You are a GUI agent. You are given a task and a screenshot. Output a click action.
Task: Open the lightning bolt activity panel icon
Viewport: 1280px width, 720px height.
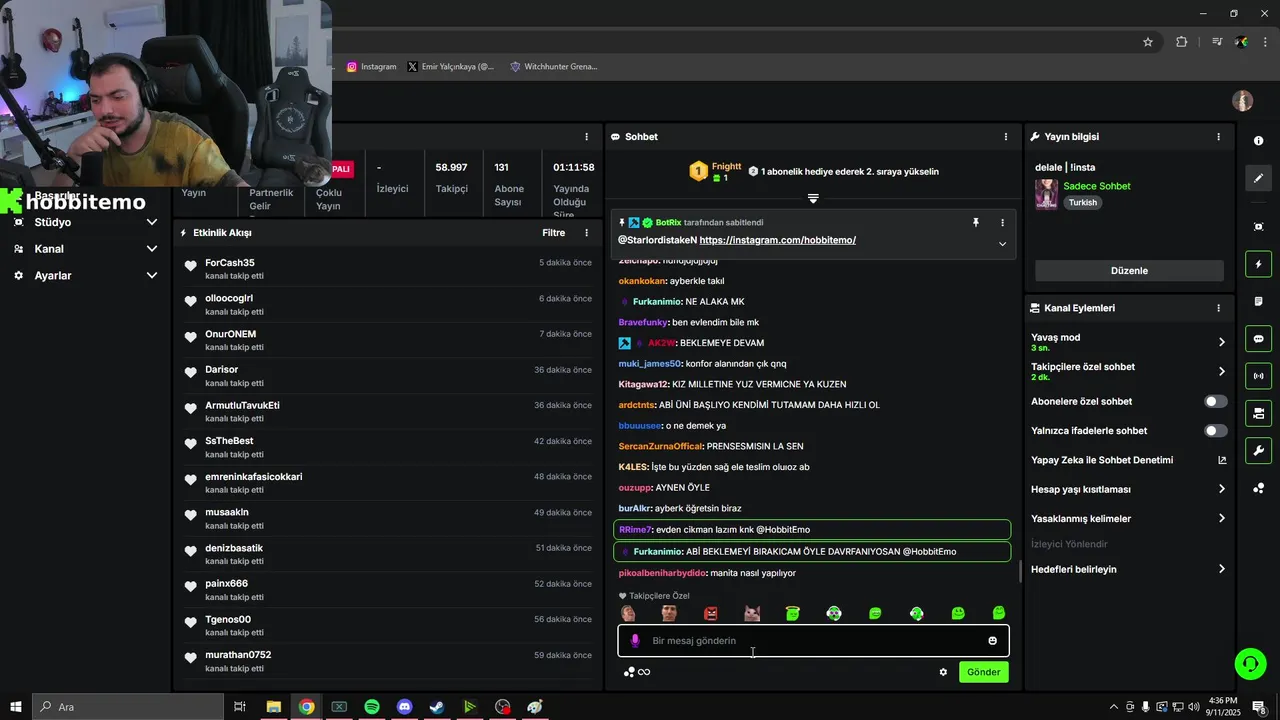[1258, 264]
